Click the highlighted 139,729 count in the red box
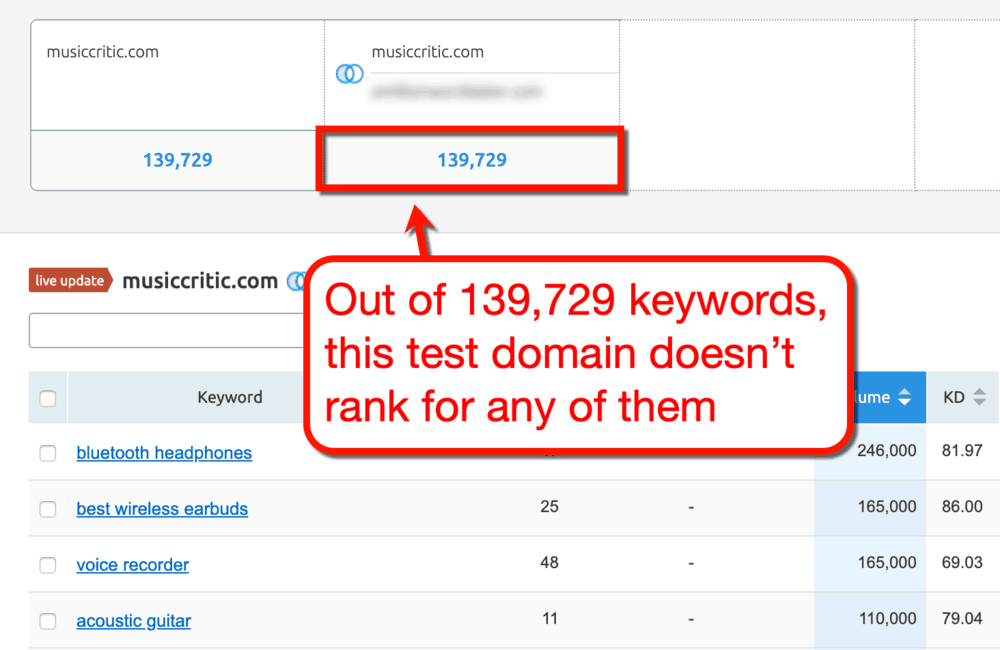The height and width of the screenshot is (650, 1000). (x=470, y=160)
